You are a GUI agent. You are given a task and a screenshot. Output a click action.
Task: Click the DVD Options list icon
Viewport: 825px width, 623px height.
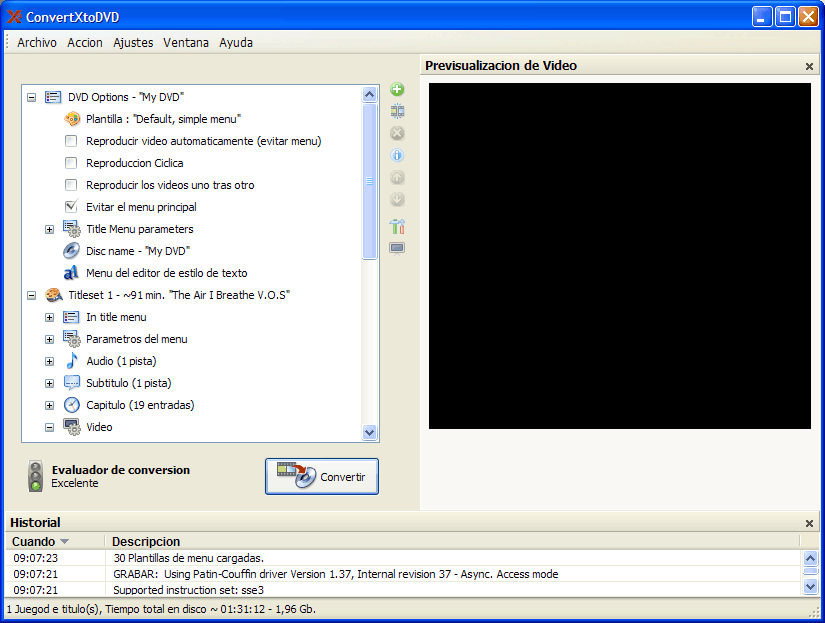click(53, 97)
